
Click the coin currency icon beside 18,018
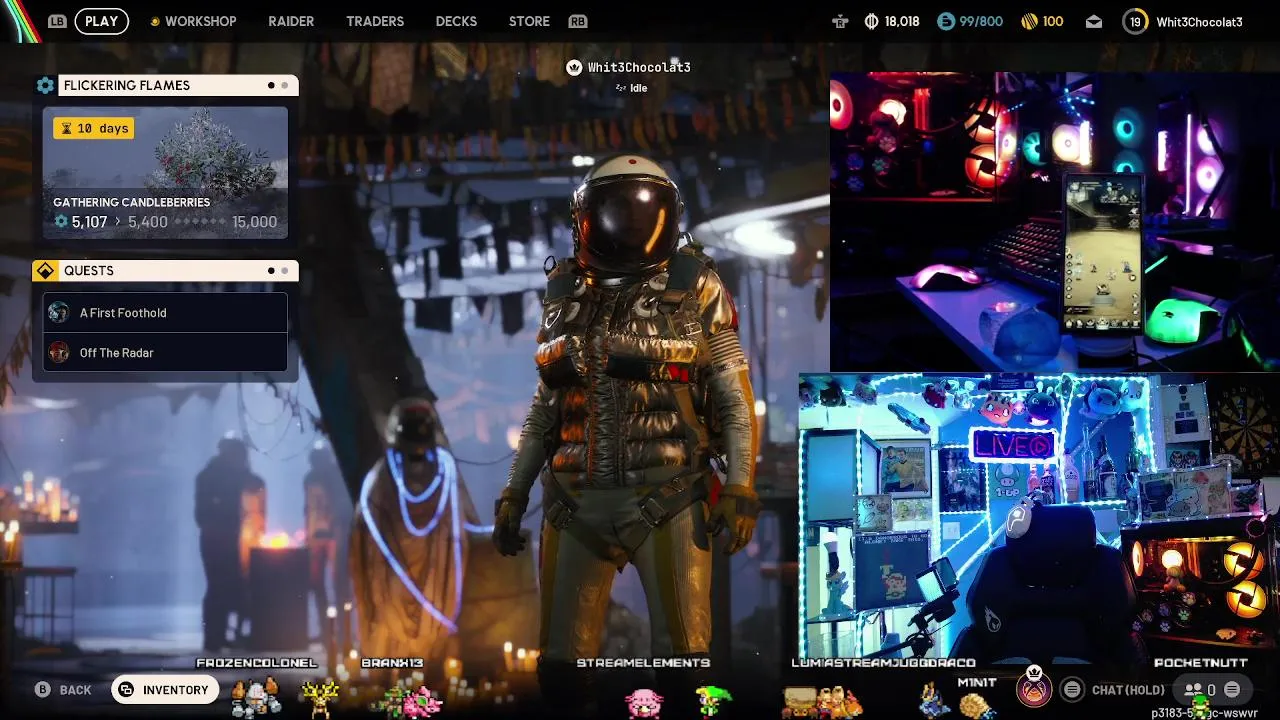tap(870, 21)
